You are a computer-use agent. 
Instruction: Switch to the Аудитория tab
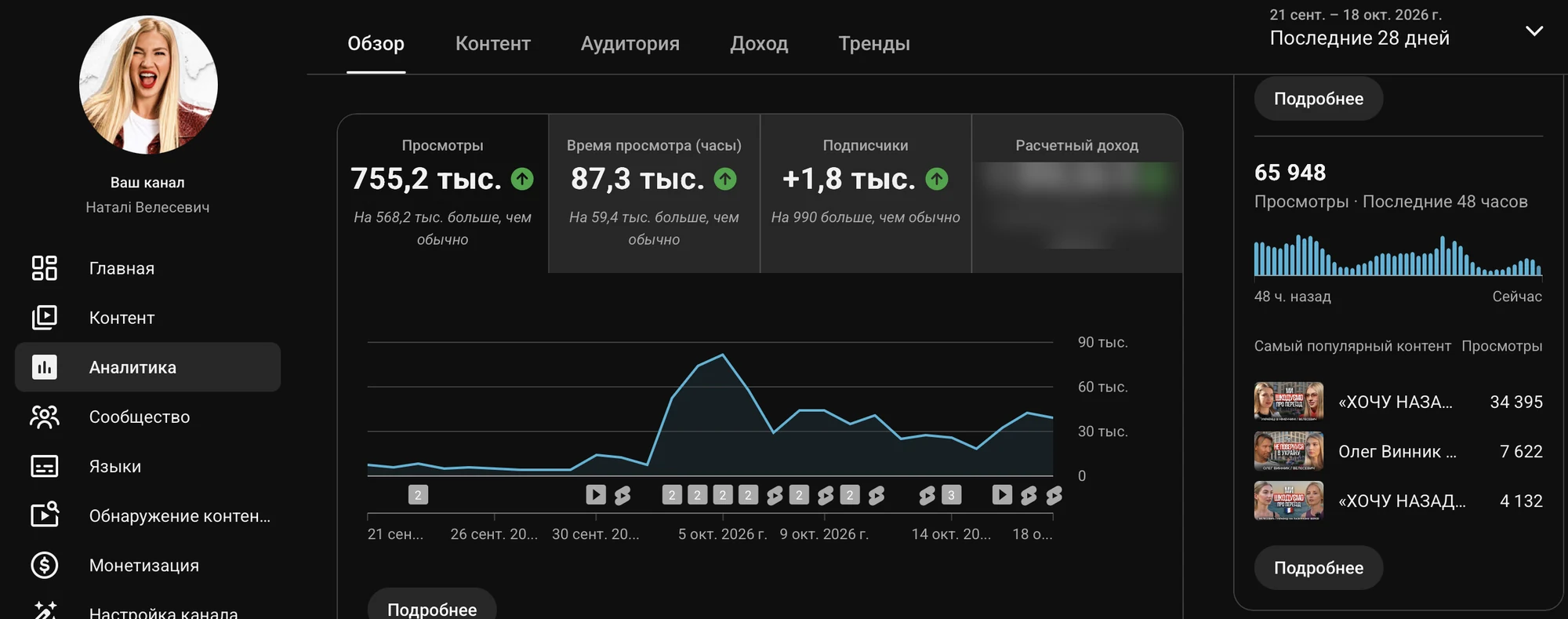(x=630, y=44)
